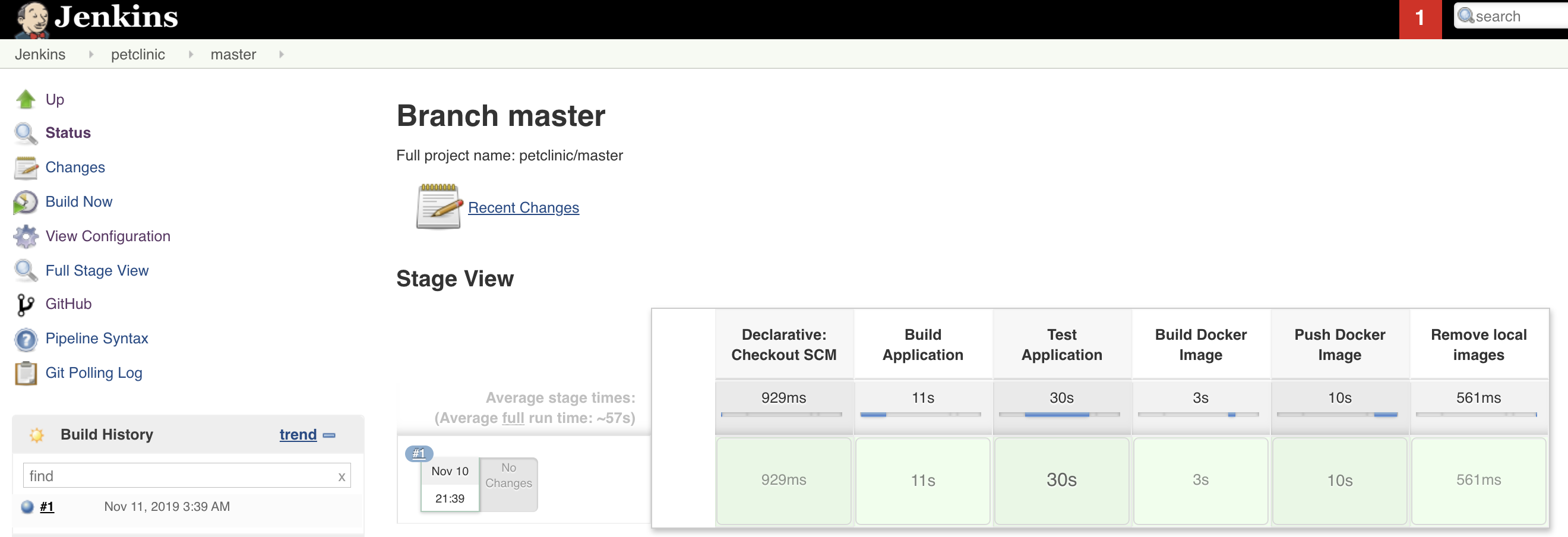The image size is (1568, 537).
Task: Click the Git Polling Log clipboard icon
Action: tap(26, 373)
